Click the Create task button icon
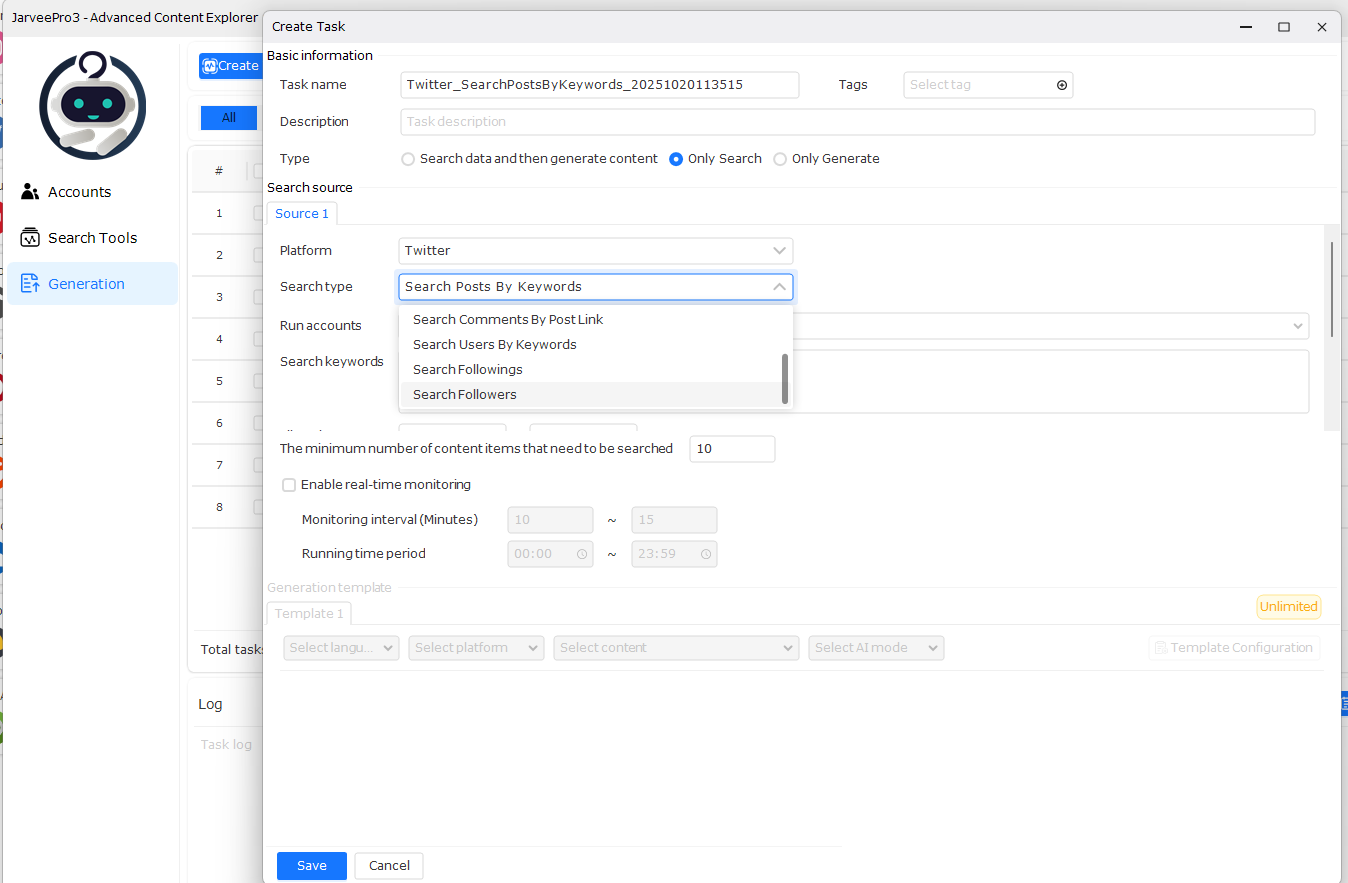 [x=210, y=66]
